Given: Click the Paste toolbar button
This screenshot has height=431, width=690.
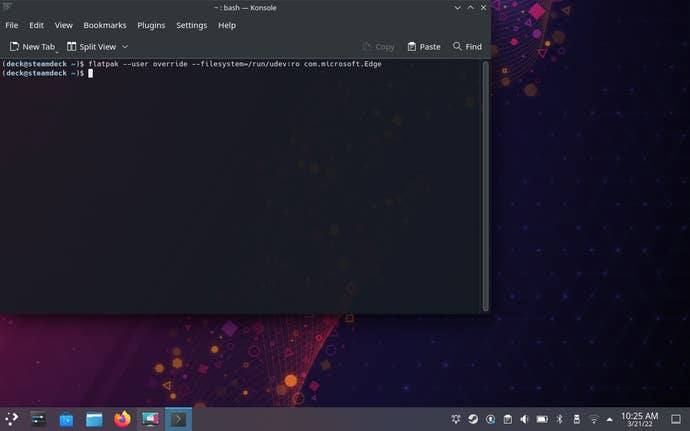Looking at the screenshot, I should [424, 47].
